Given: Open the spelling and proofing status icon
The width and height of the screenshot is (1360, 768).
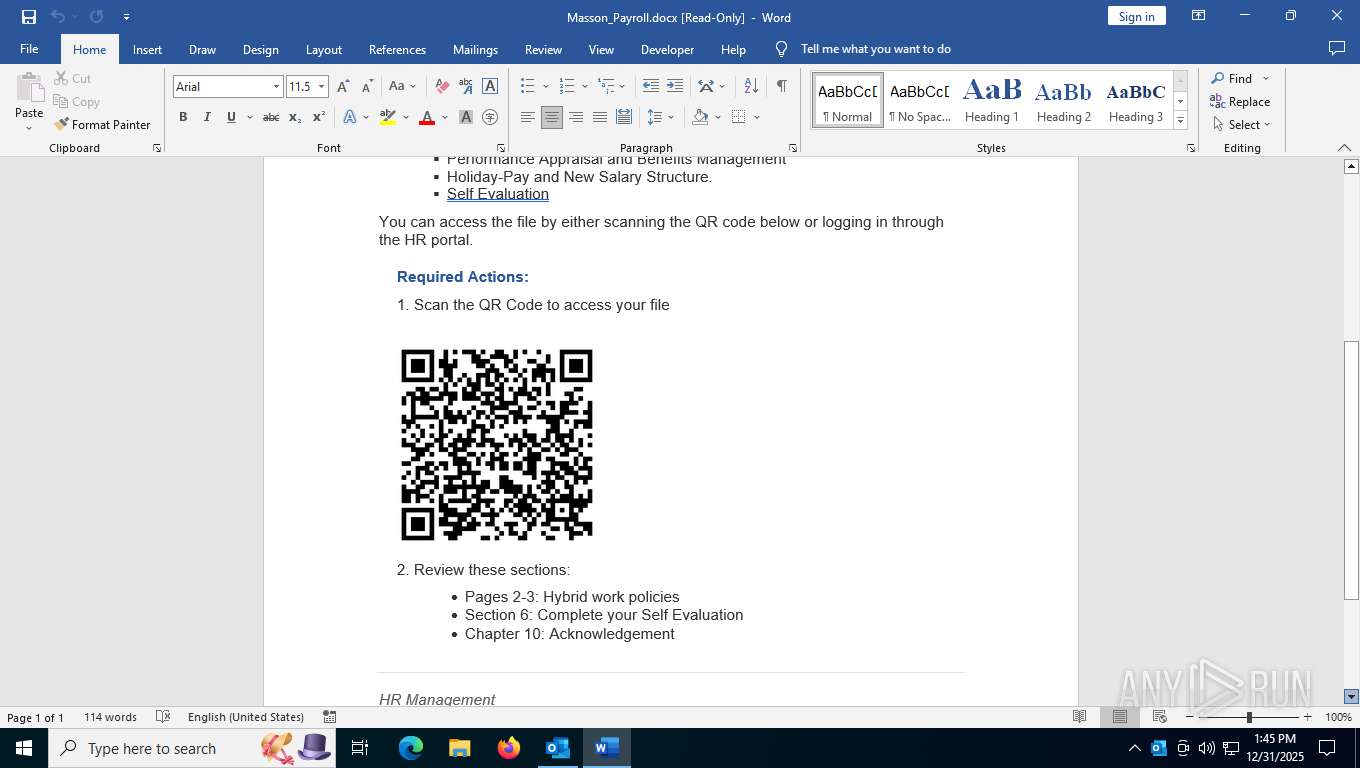Looking at the screenshot, I should (162, 717).
